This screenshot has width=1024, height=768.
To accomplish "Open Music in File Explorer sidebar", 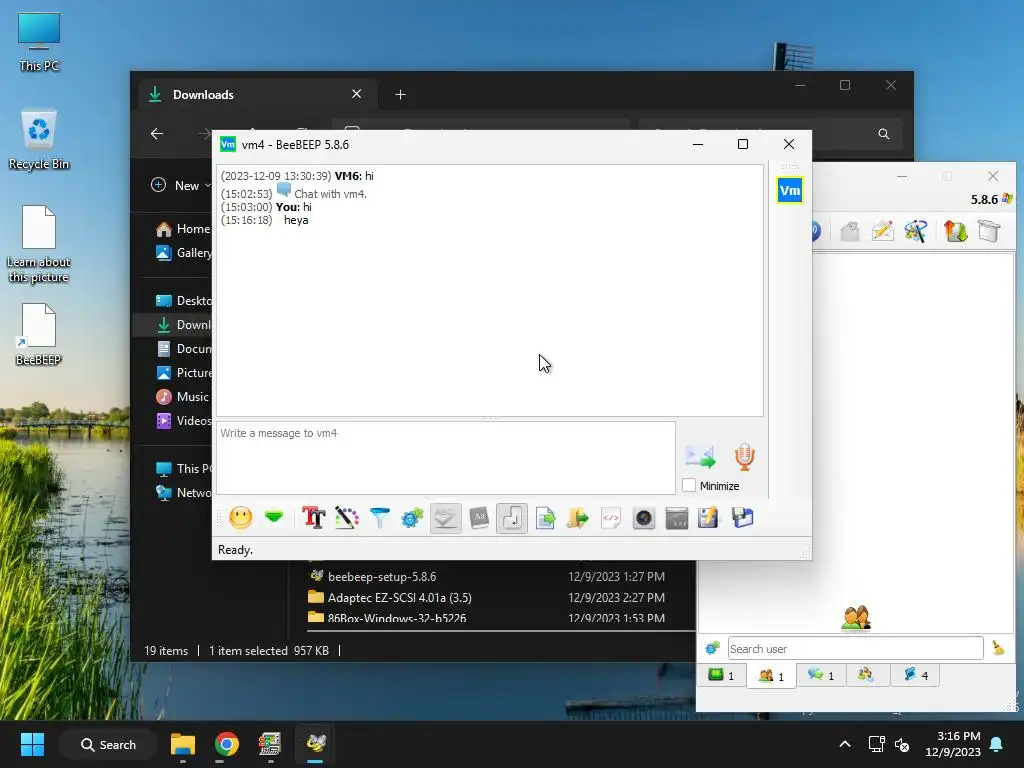I will 183,396.
